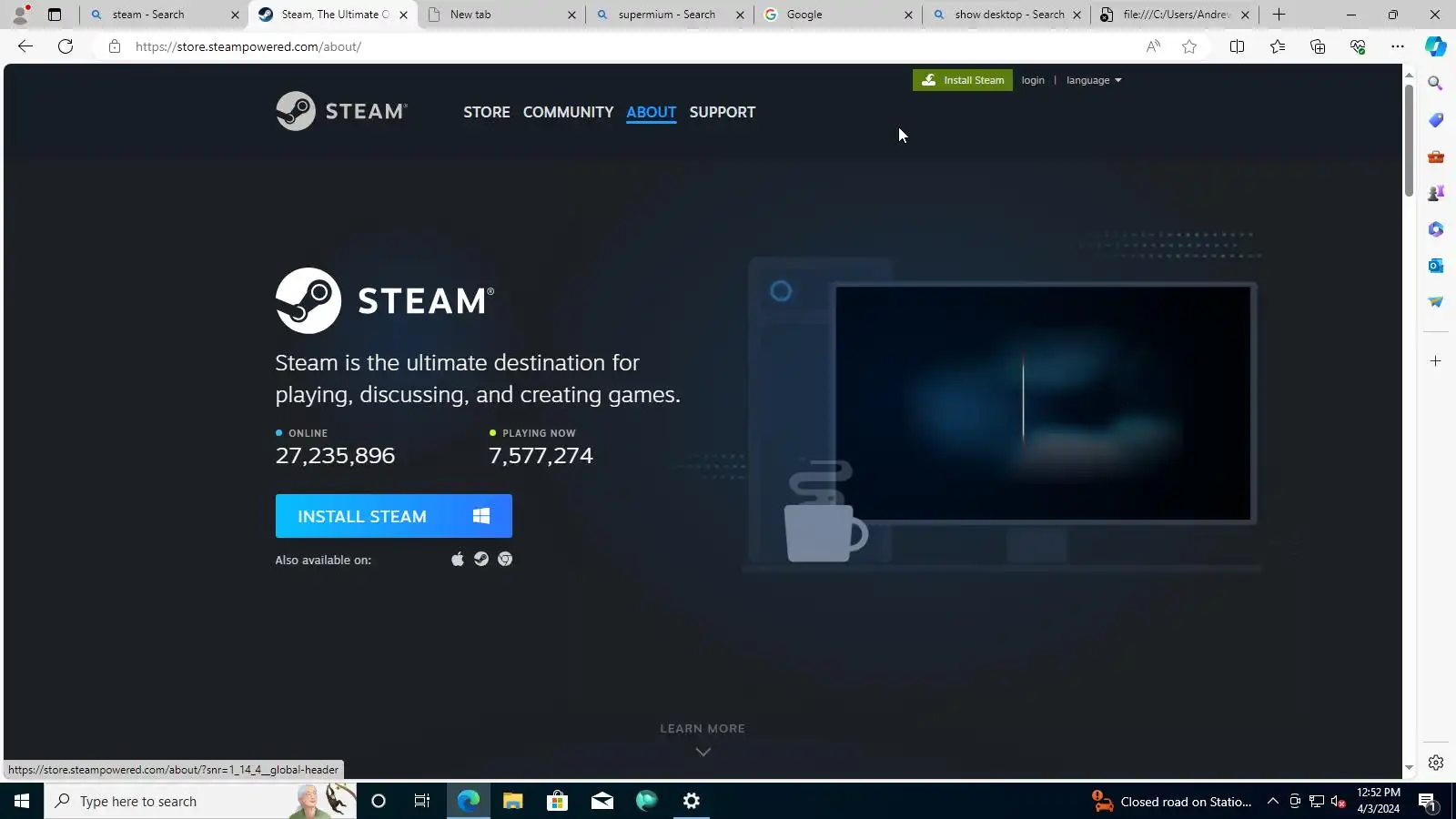Click the green Install Steam header button
The height and width of the screenshot is (819, 1456).
point(963,80)
